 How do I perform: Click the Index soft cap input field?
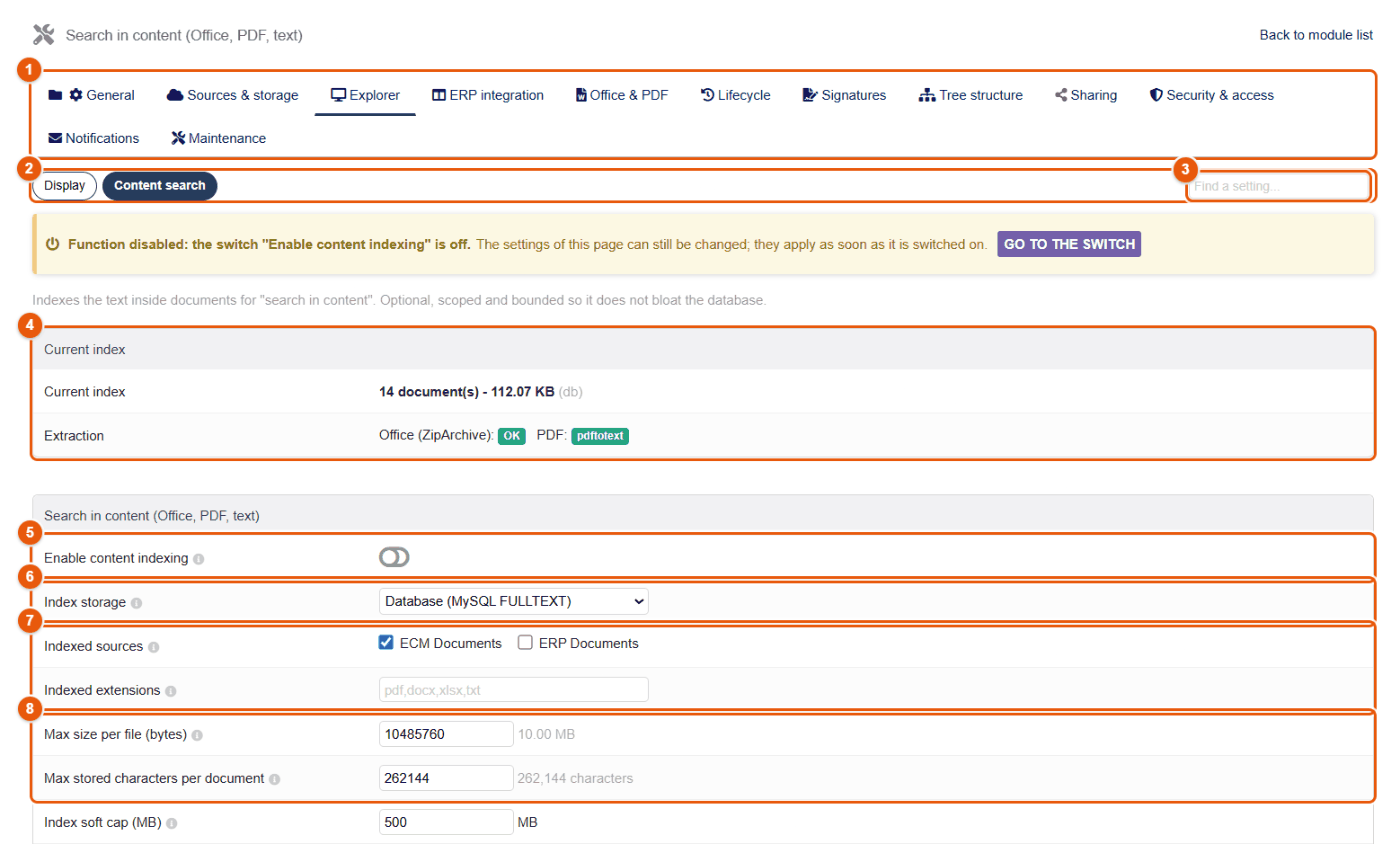446,822
